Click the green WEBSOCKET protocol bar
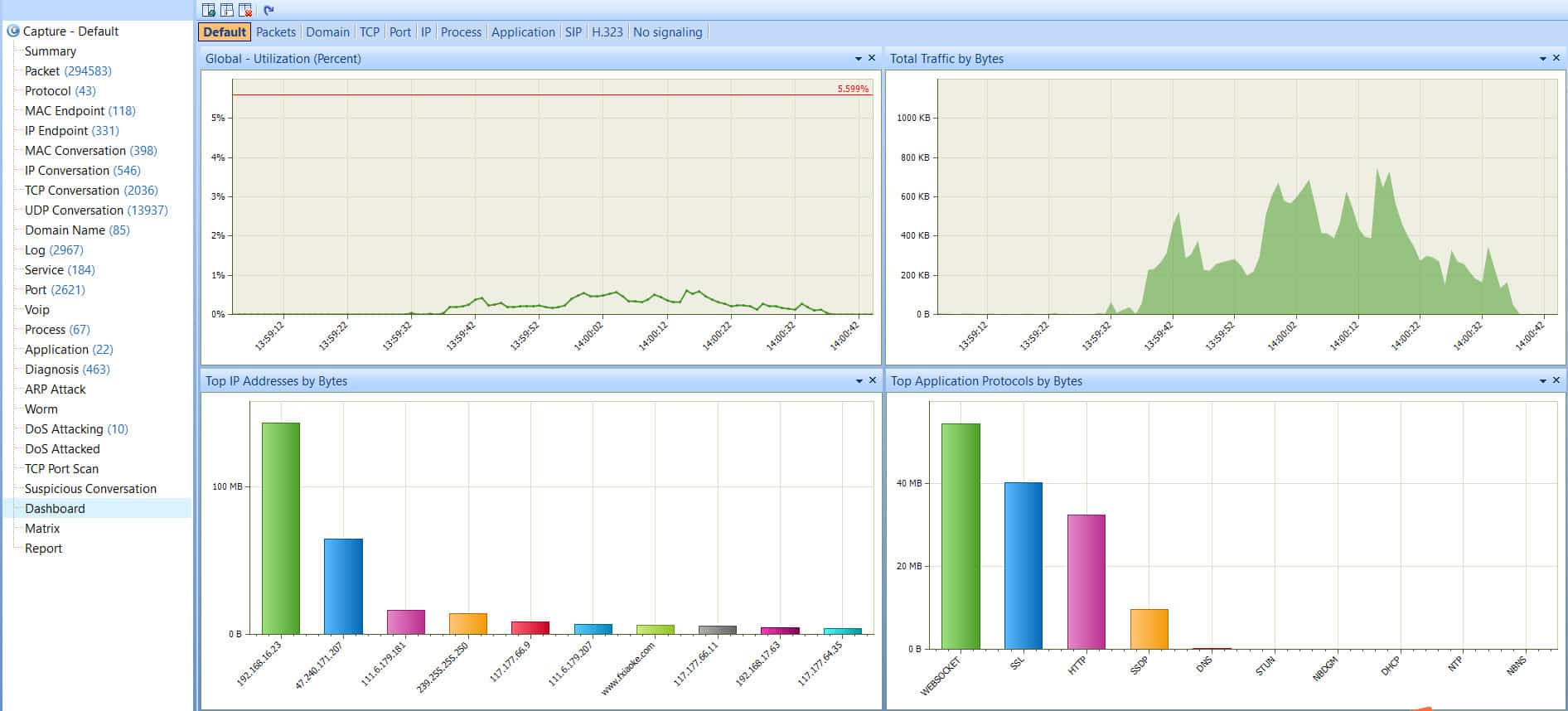The width and height of the screenshot is (1568, 711). tap(961, 536)
